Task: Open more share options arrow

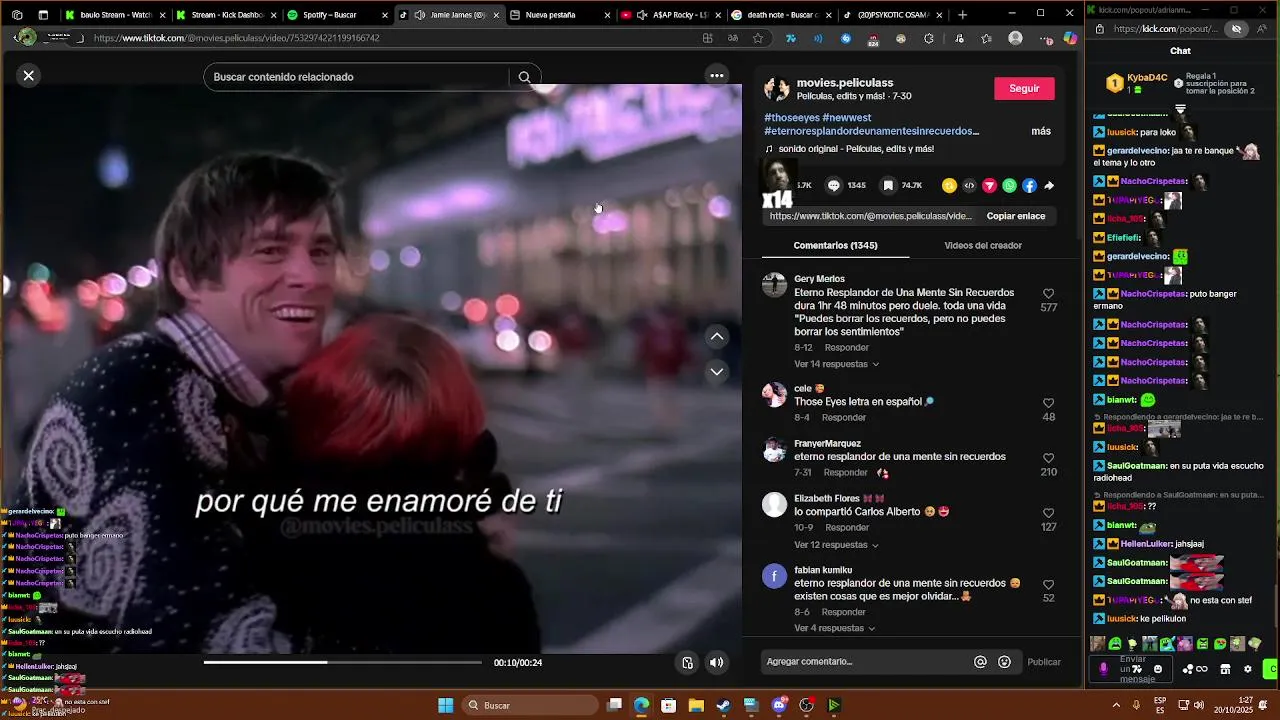Action: coord(1049,185)
